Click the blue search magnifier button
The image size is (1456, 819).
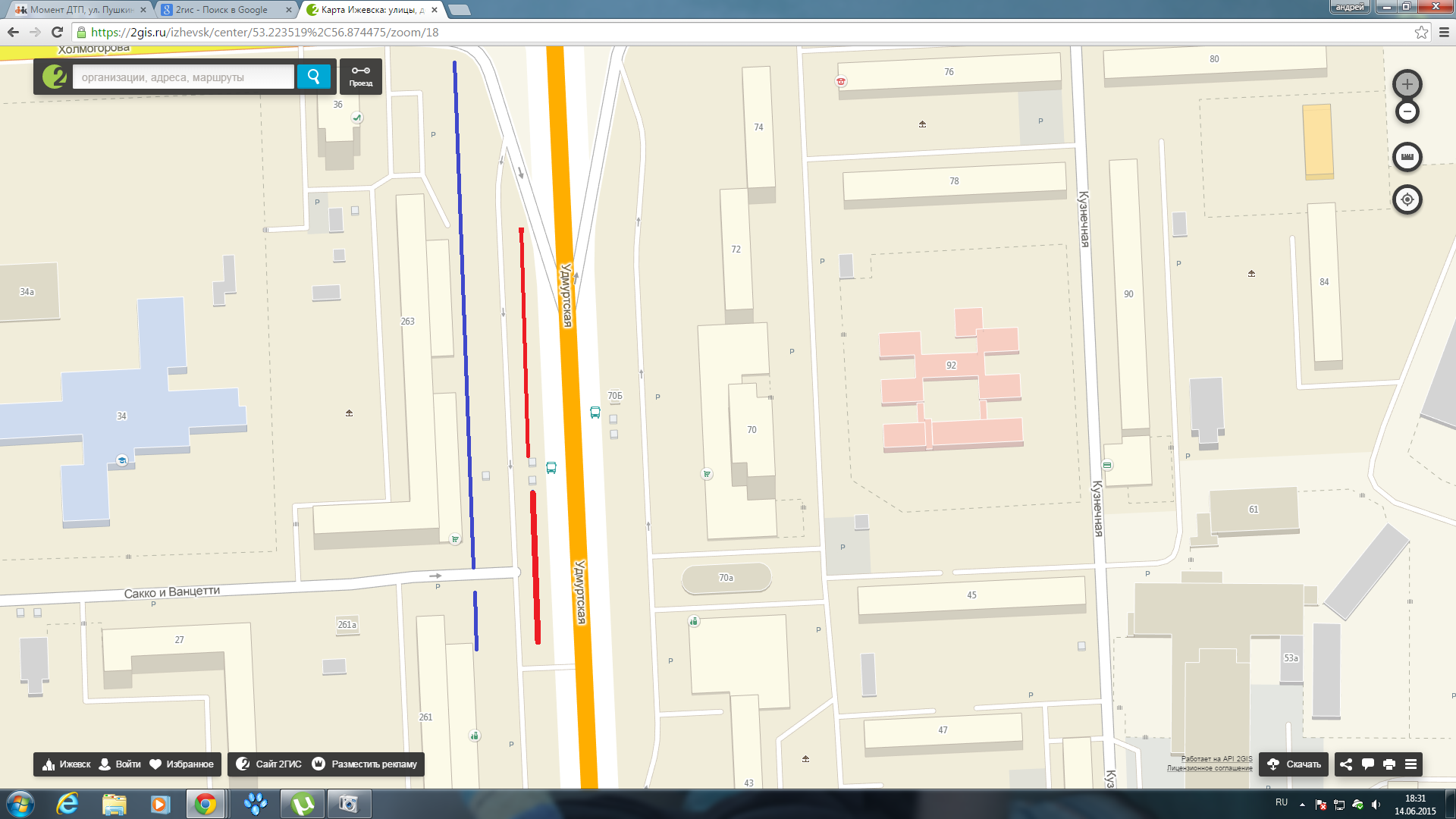pyautogui.click(x=313, y=77)
